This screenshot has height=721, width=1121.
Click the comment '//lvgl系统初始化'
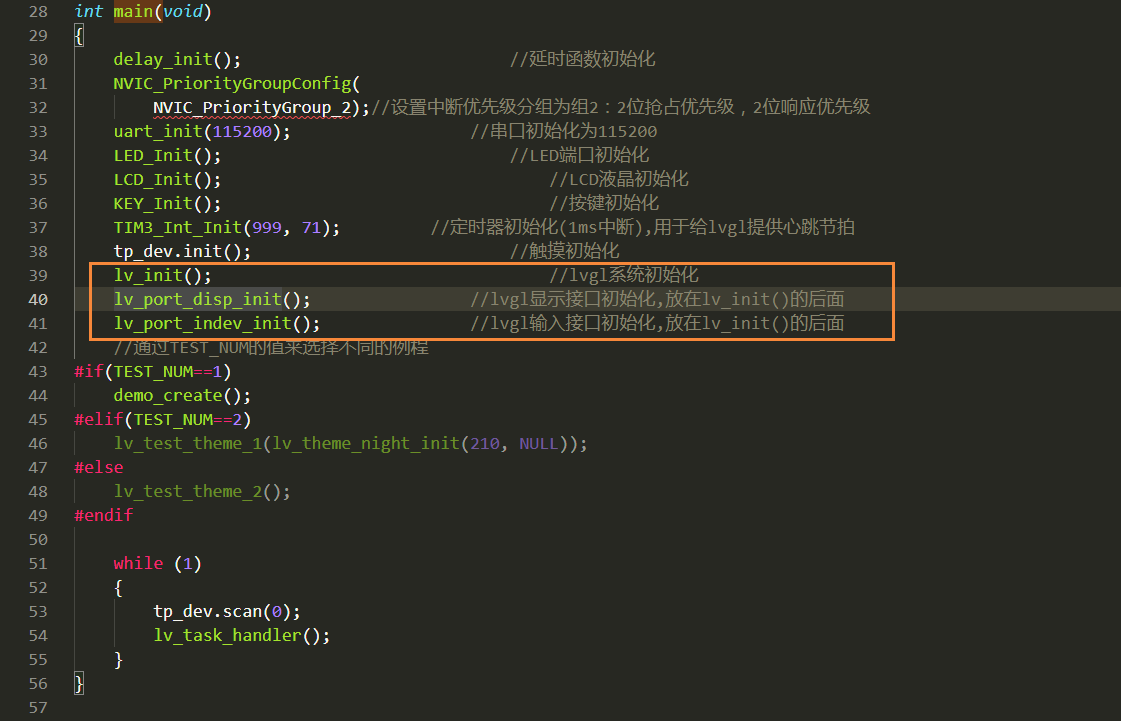pyautogui.click(x=624, y=275)
